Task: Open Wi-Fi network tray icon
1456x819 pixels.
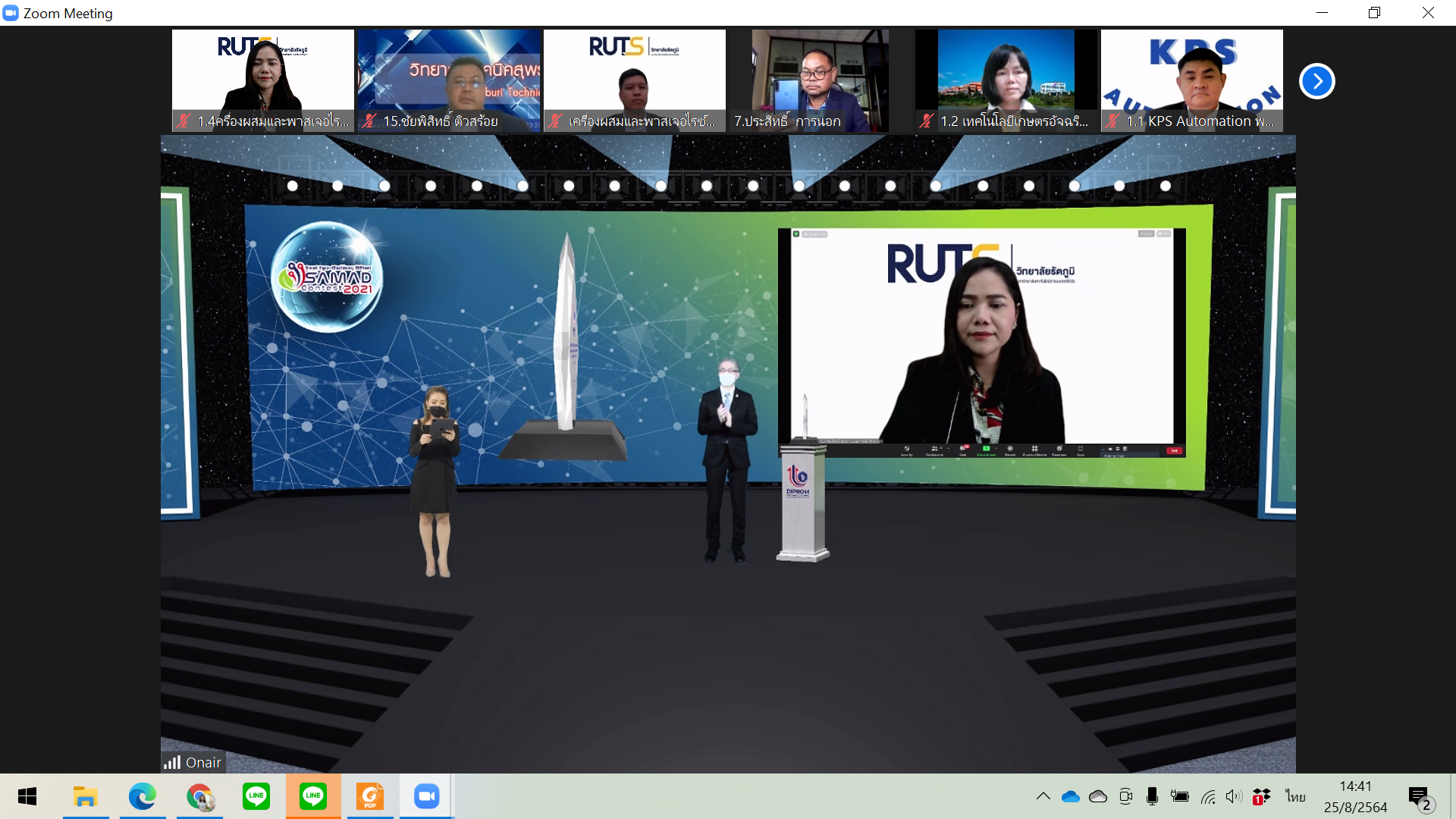Action: (x=1207, y=796)
